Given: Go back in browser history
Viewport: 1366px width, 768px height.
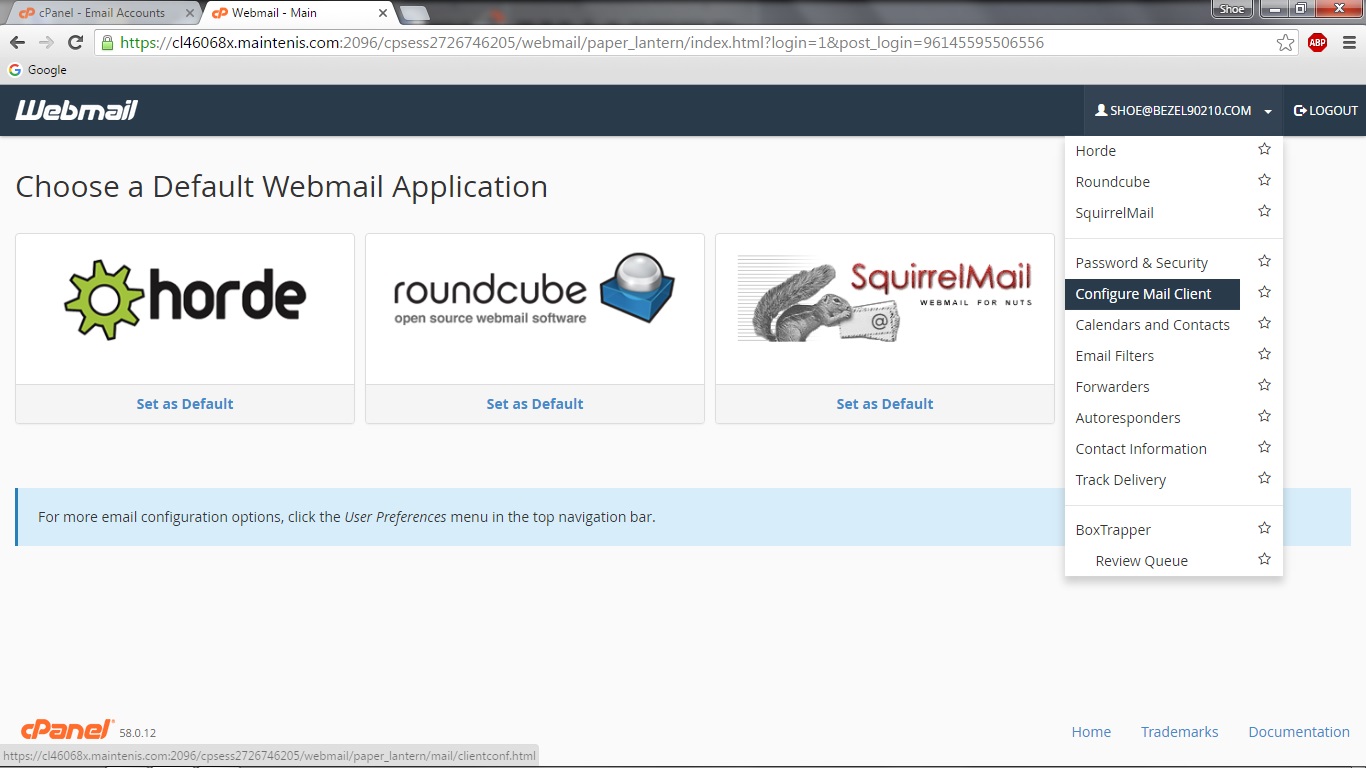Looking at the screenshot, I should [x=17, y=42].
